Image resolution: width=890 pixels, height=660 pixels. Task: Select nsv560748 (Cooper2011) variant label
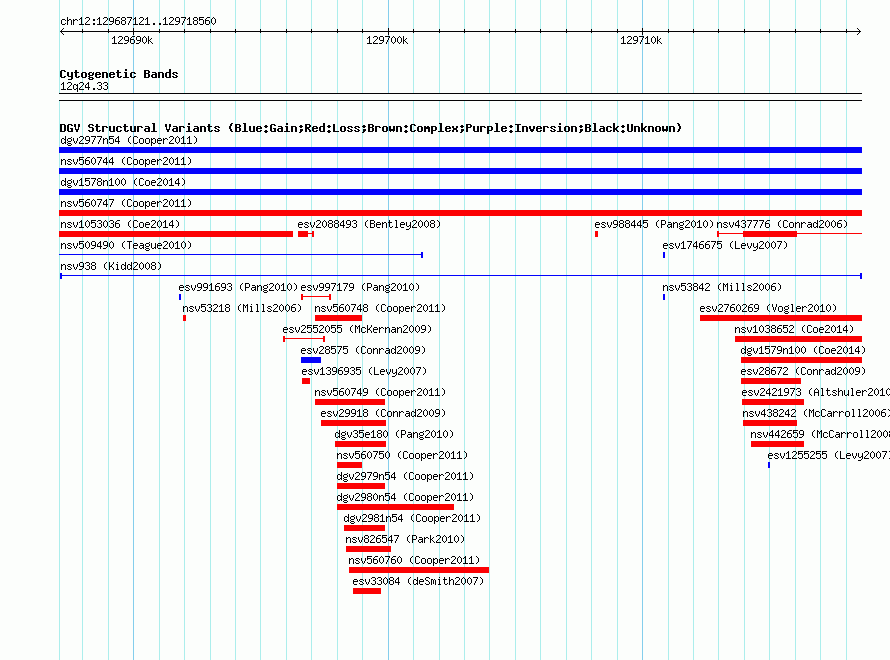click(380, 308)
